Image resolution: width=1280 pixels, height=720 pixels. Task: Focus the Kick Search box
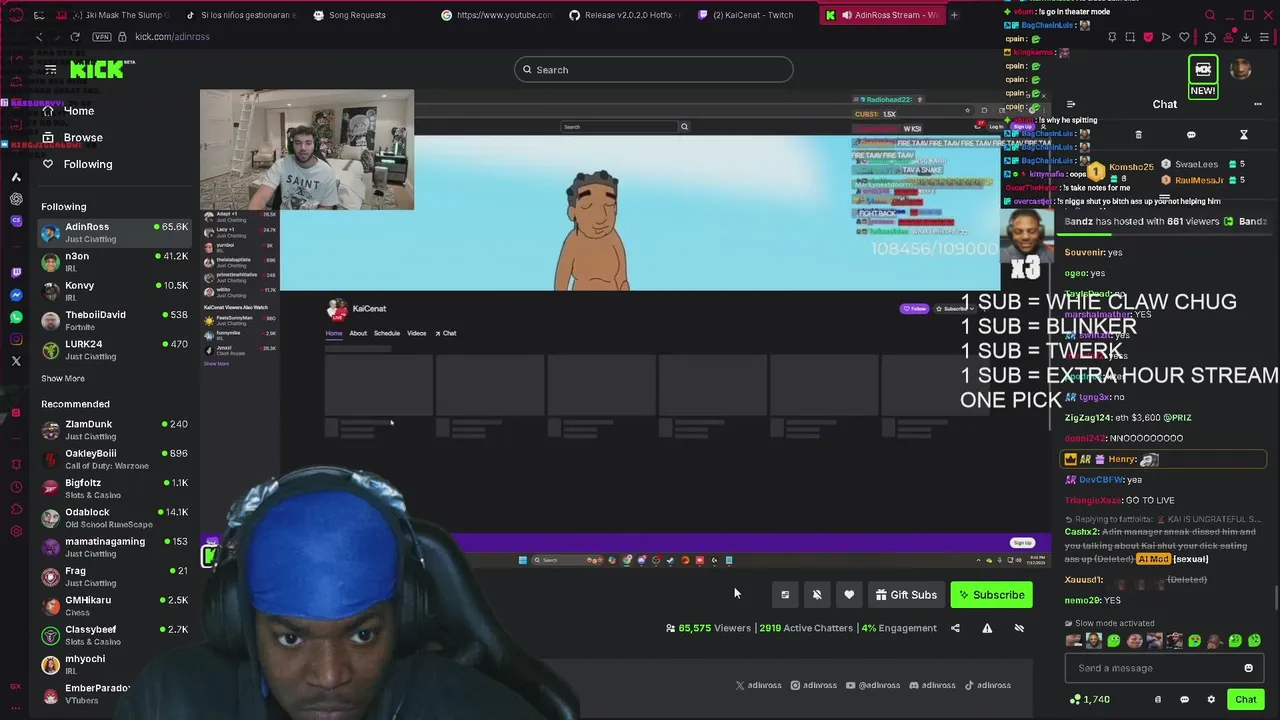654,70
